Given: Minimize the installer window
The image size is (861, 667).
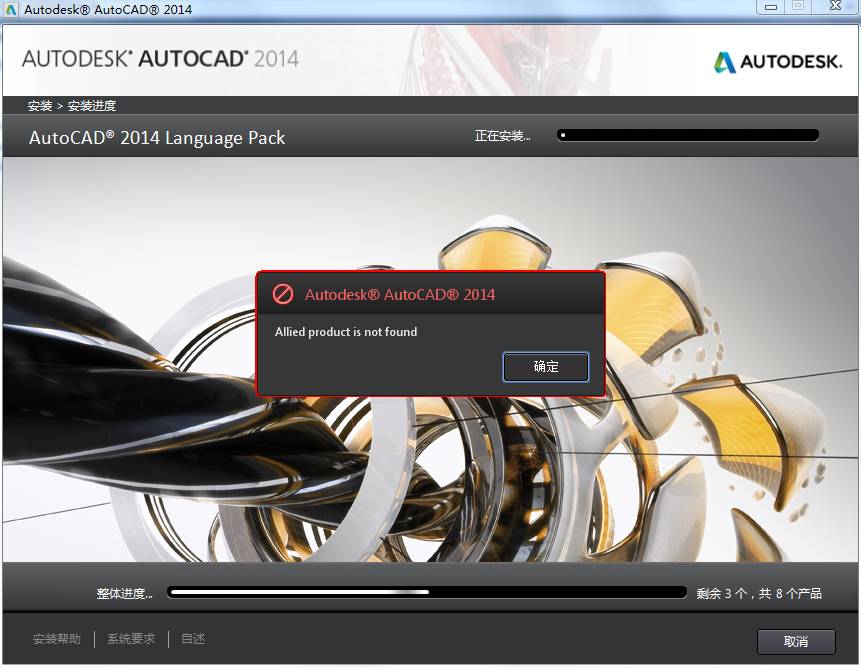Looking at the screenshot, I should [x=770, y=7].
